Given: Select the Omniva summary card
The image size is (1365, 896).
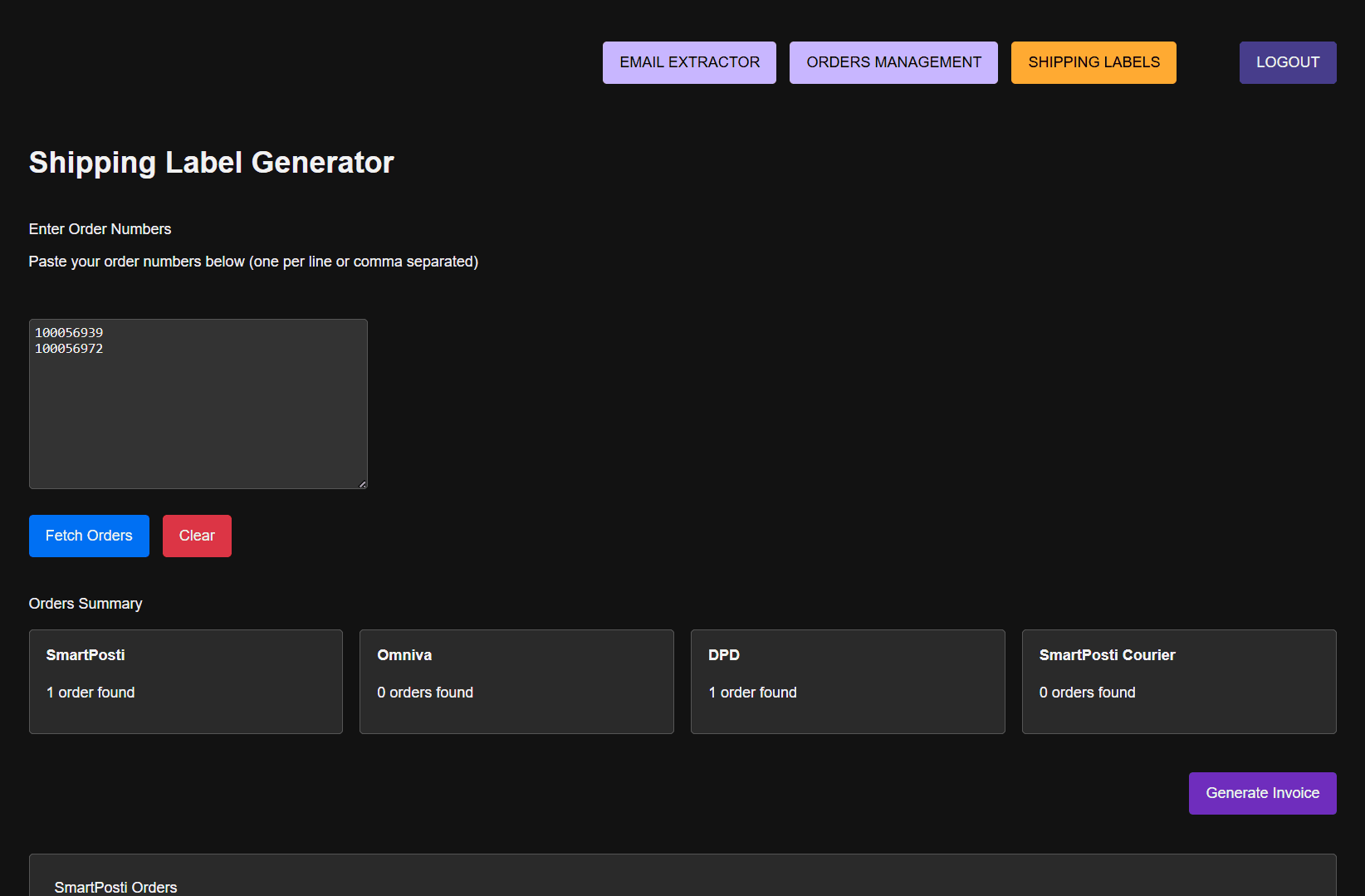Looking at the screenshot, I should pyautogui.click(x=516, y=681).
